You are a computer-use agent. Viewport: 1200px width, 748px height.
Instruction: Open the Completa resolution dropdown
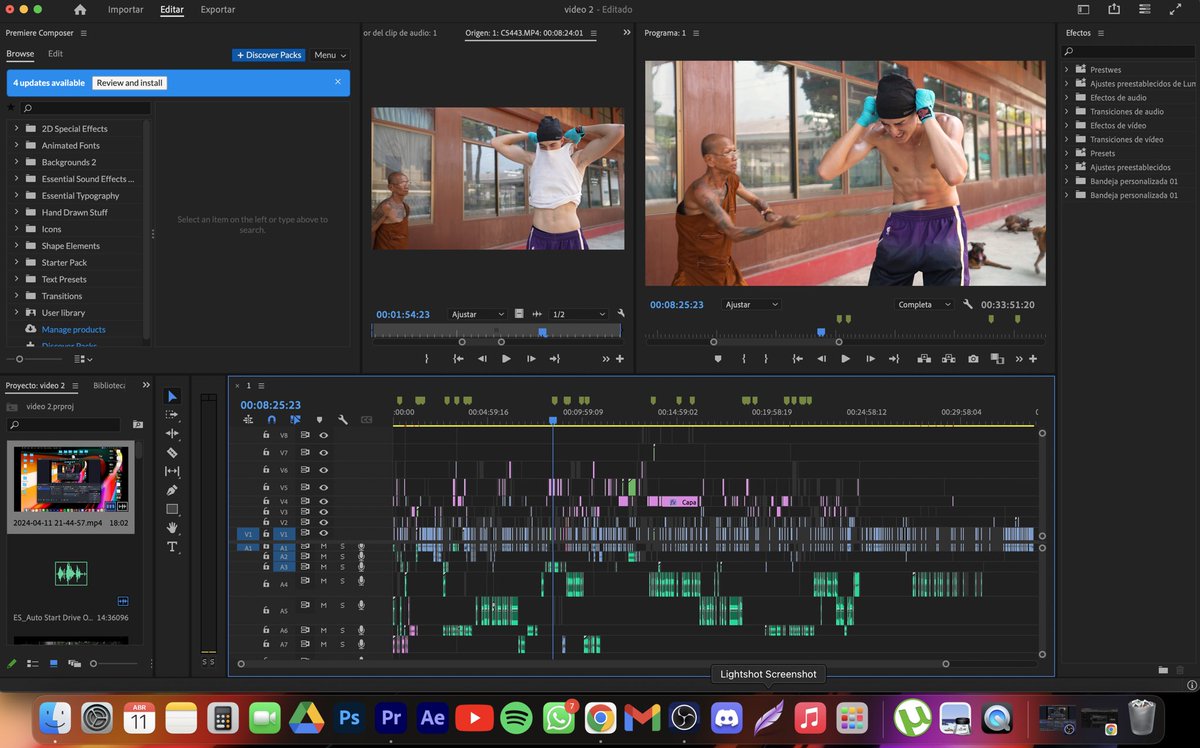coord(924,304)
